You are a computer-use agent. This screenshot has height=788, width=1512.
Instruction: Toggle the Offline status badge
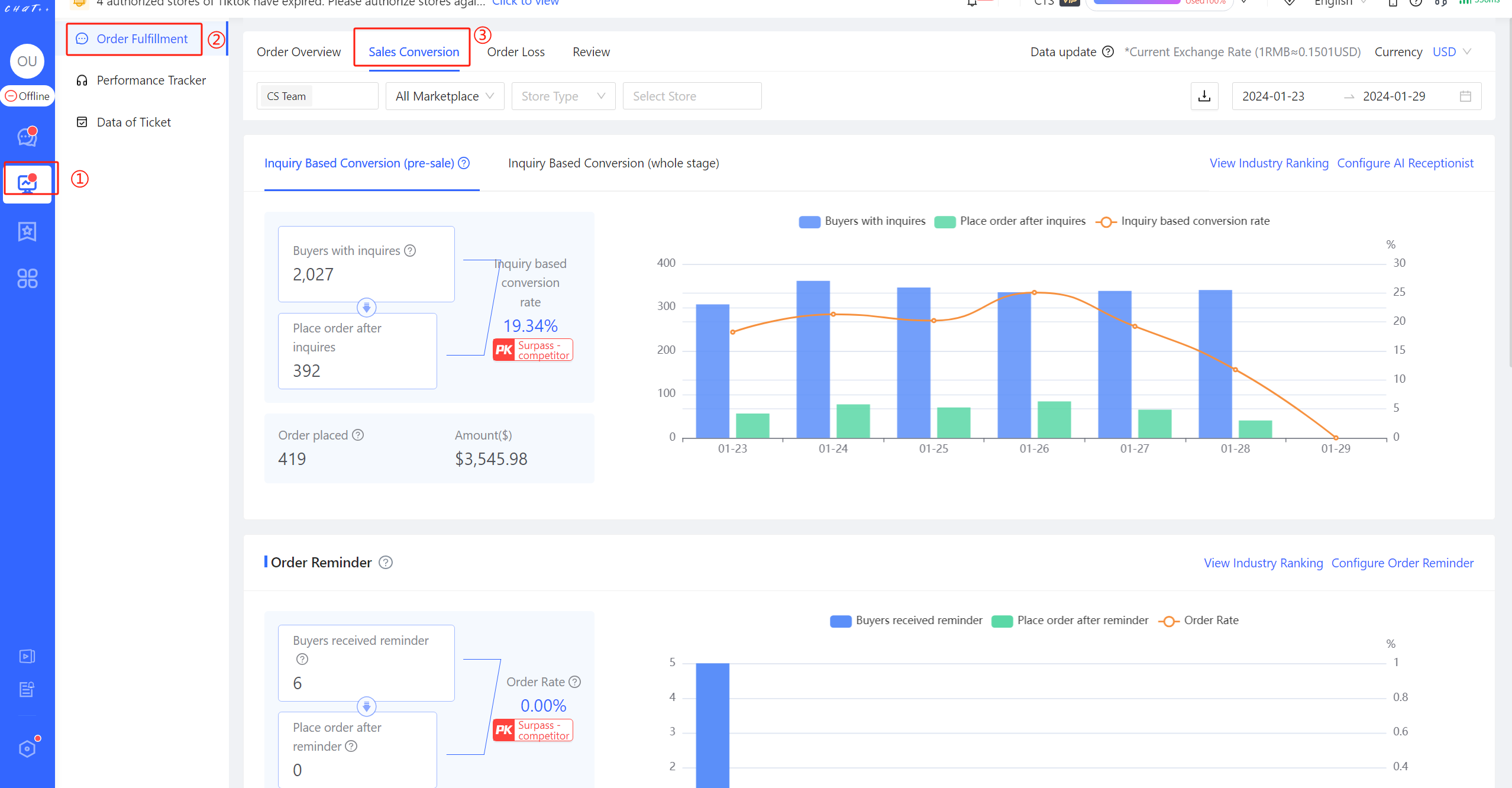27,96
